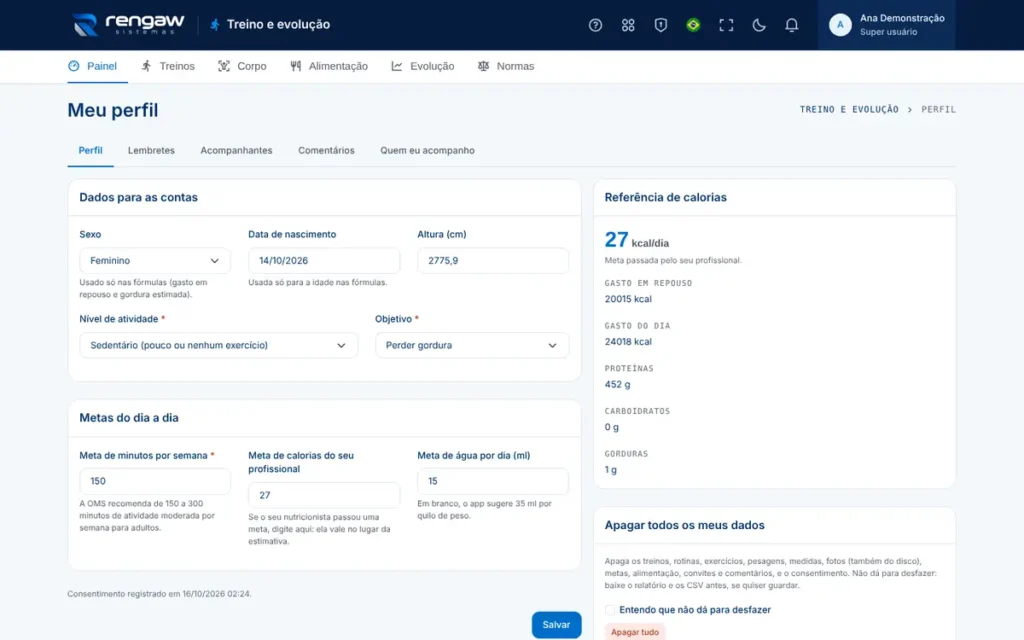
Task: Click the PERFIL breadcrumb text
Action: tap(938, 110)
